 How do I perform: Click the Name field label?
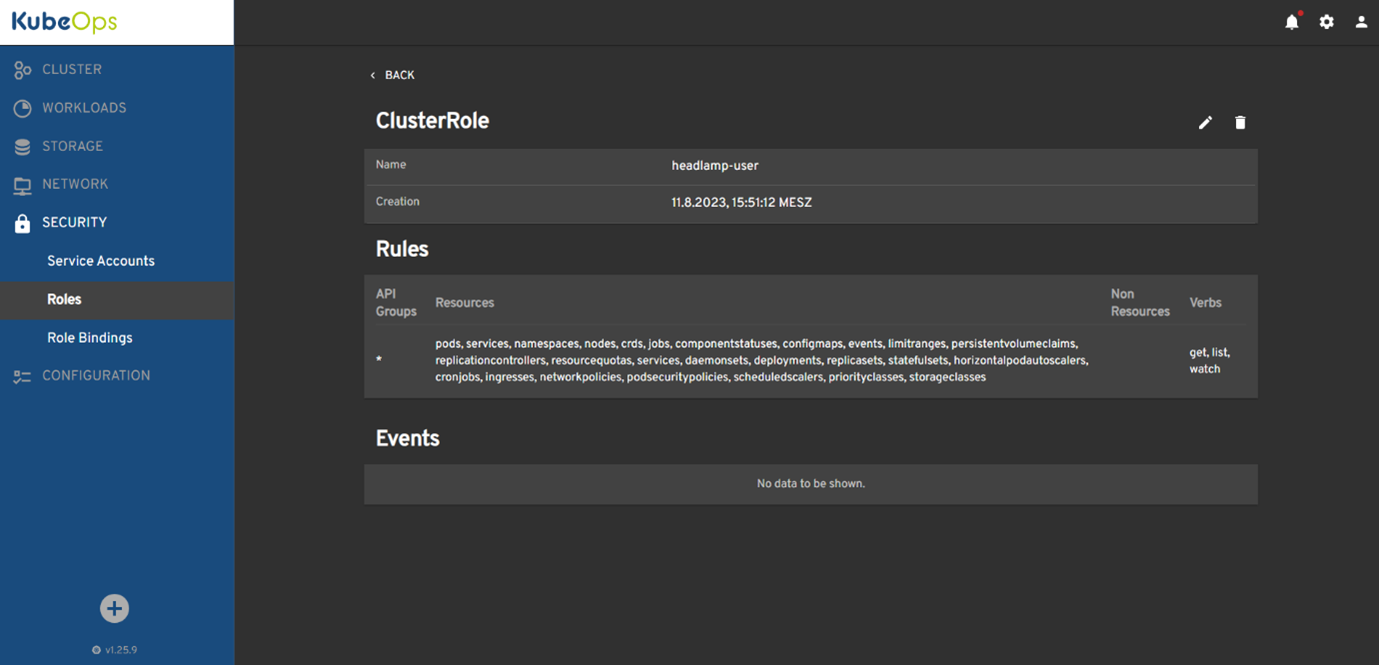pos(391,164)
